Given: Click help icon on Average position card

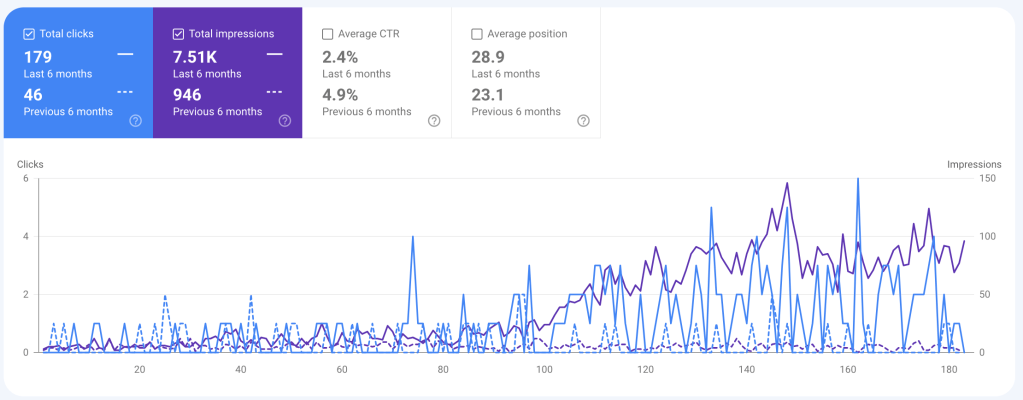Looking at the screenshot, I should coord(583,121).
